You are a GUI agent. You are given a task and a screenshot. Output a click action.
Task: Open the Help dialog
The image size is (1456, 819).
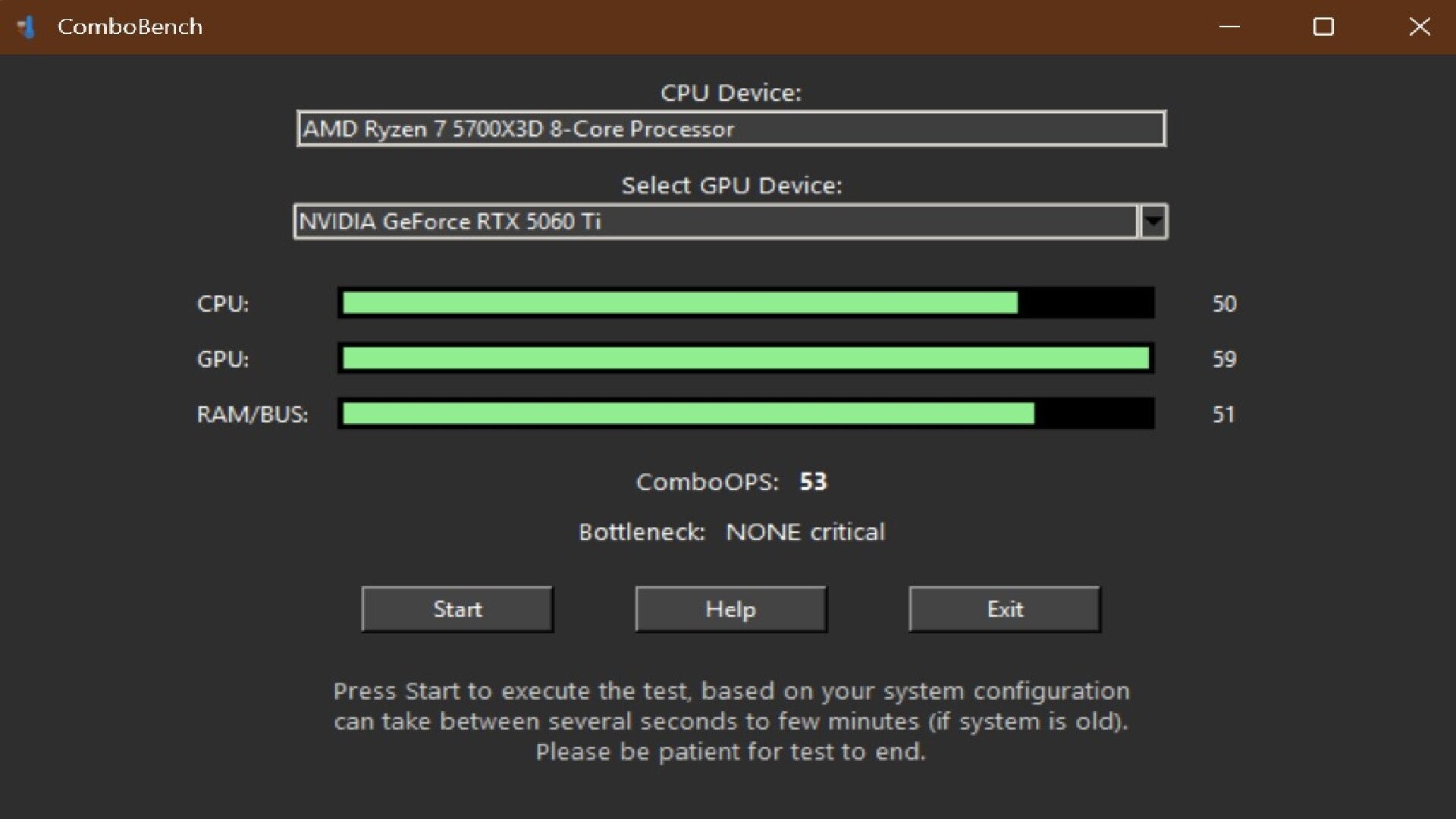coord(730,609)
